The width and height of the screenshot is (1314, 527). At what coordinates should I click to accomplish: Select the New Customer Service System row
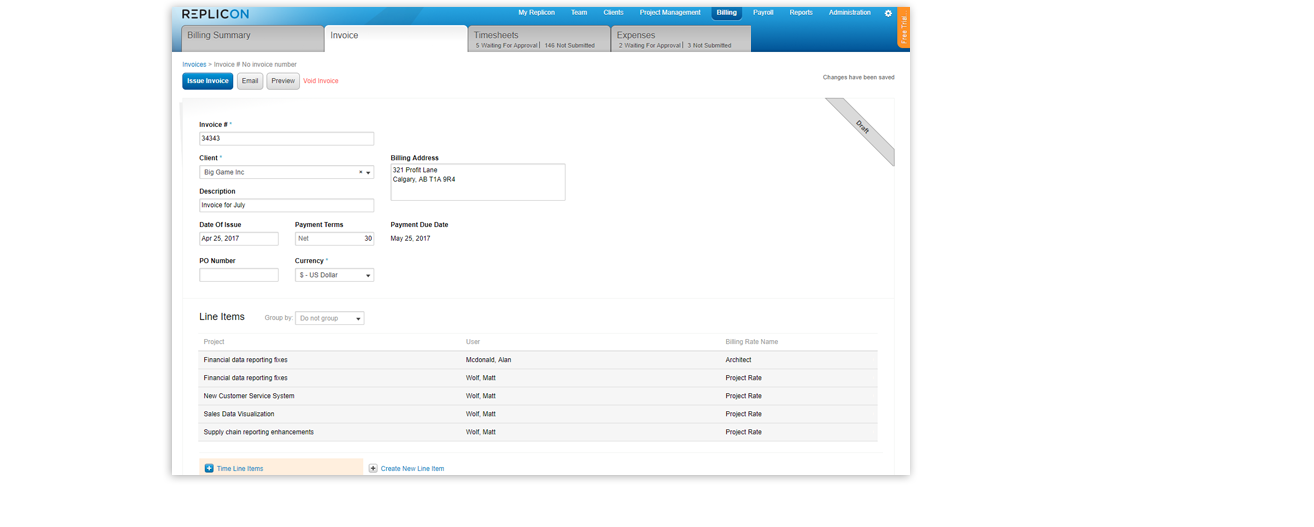538,396
